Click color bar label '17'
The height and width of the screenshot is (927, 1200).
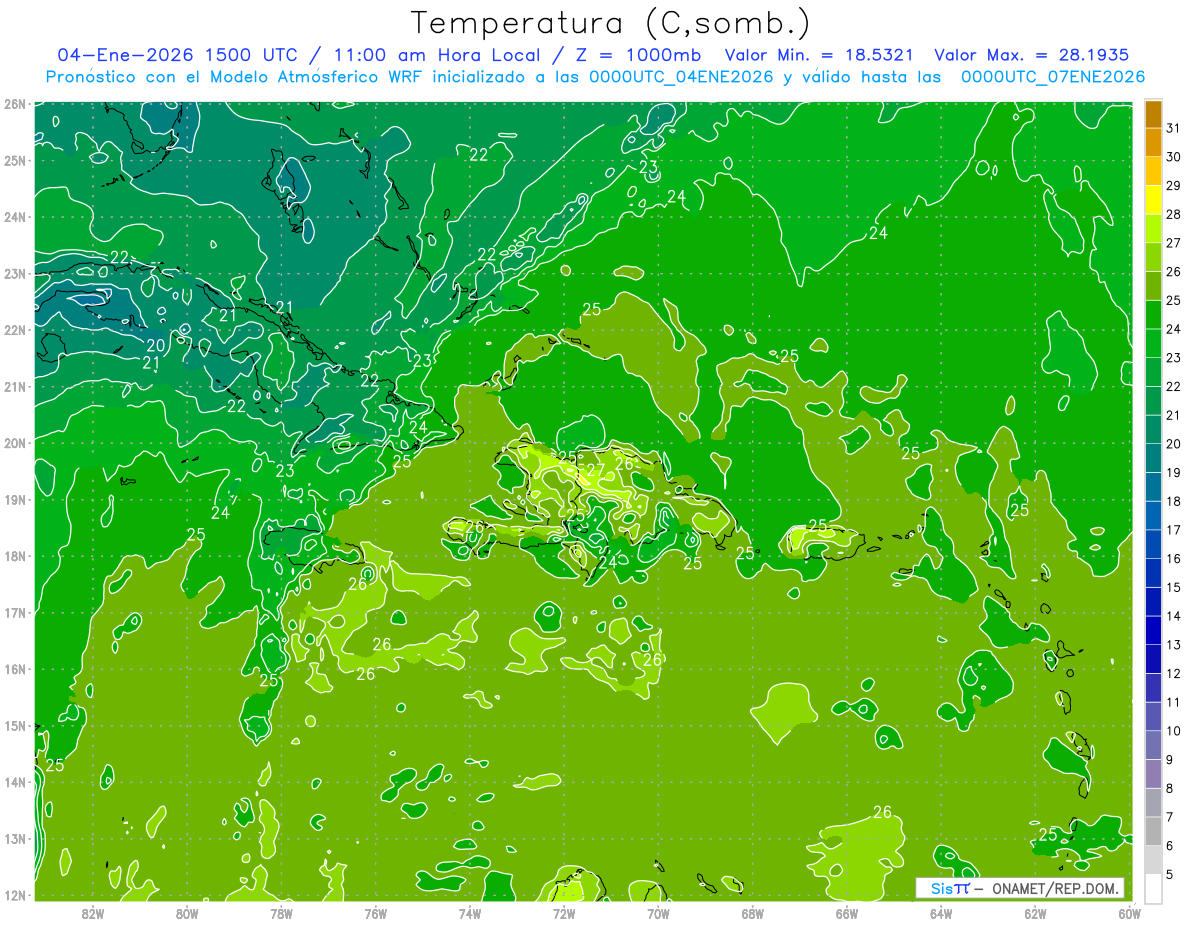[1173, 529]
